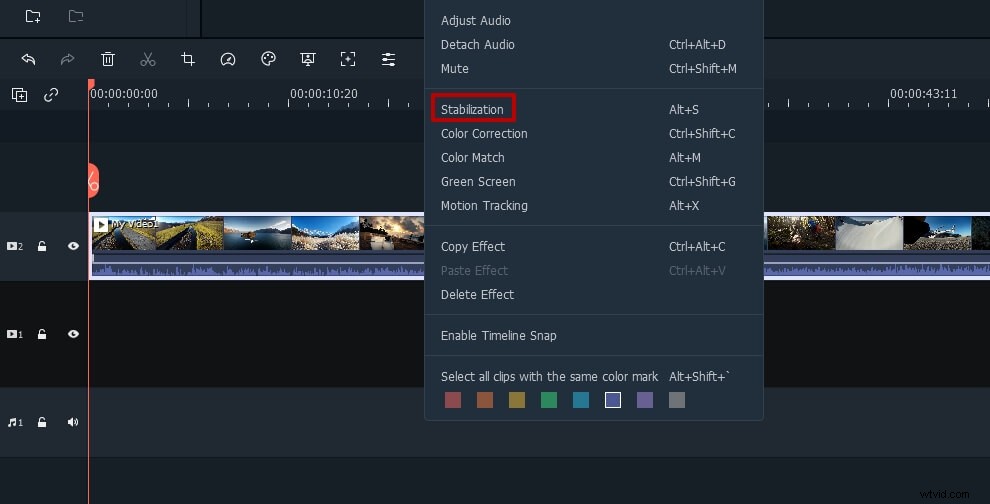Toggle lock on video track 1
990x504 pixels.
(42, 334)
